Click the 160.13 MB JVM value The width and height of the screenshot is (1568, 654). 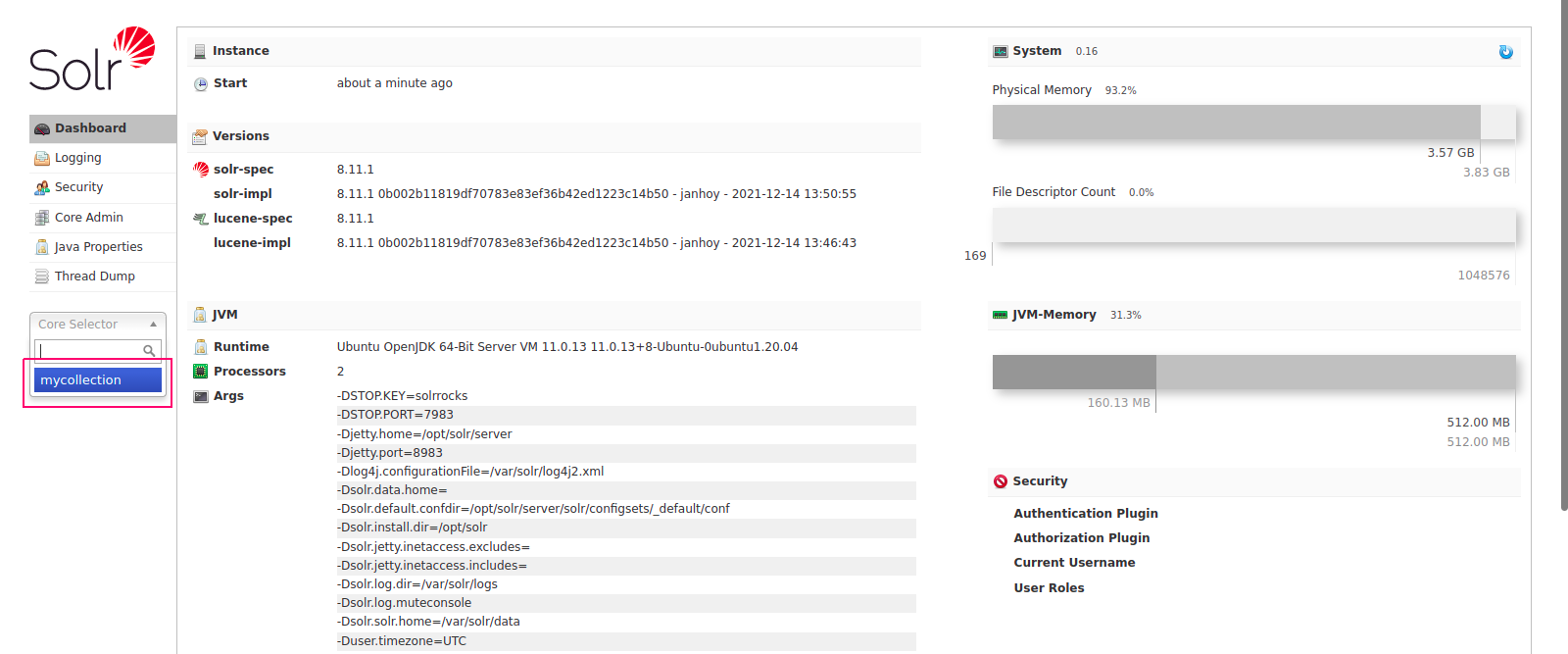[x=1118, y=403]
